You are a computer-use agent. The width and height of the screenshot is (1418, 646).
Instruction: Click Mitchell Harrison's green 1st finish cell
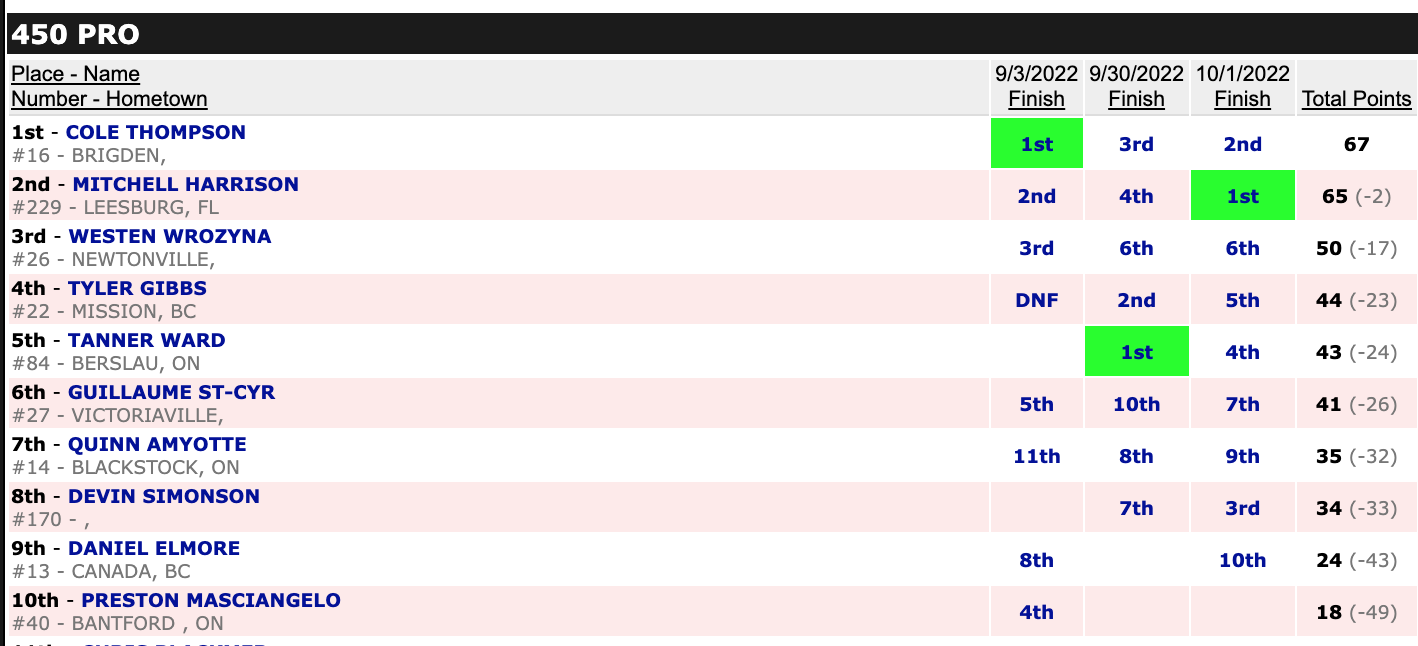[x=1242, y=196]
